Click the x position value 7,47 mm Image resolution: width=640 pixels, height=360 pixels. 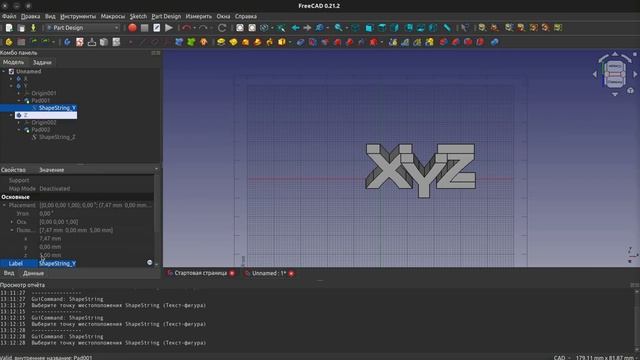point(50,238)
